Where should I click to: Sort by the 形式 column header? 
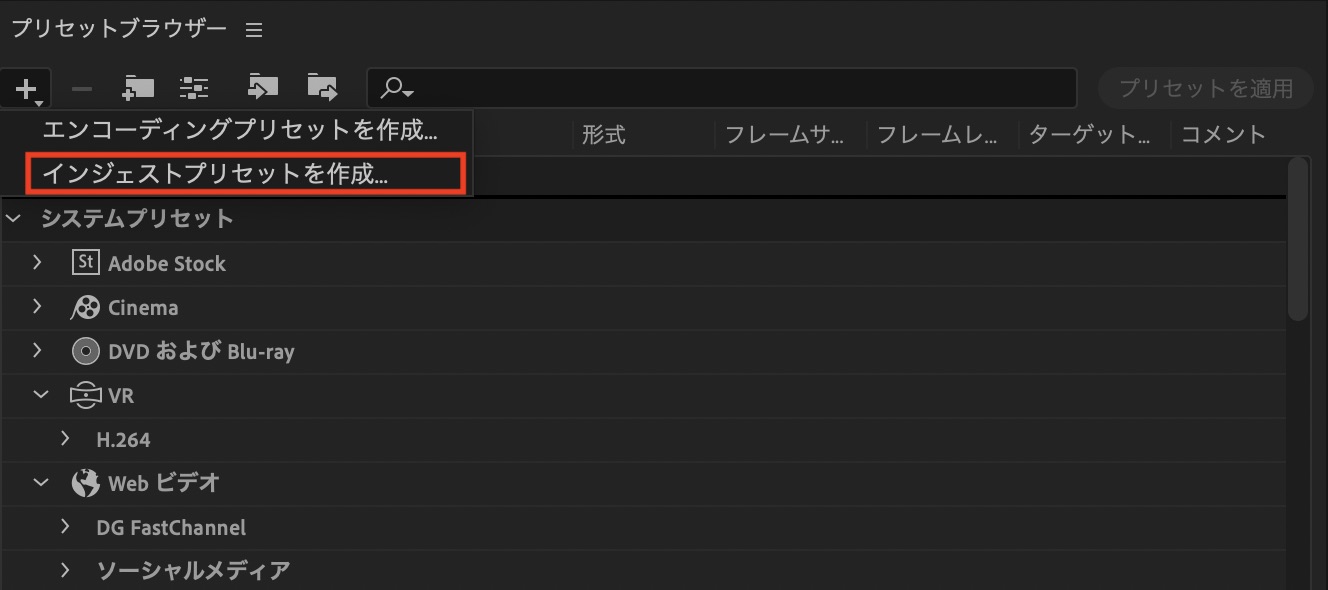604,135
